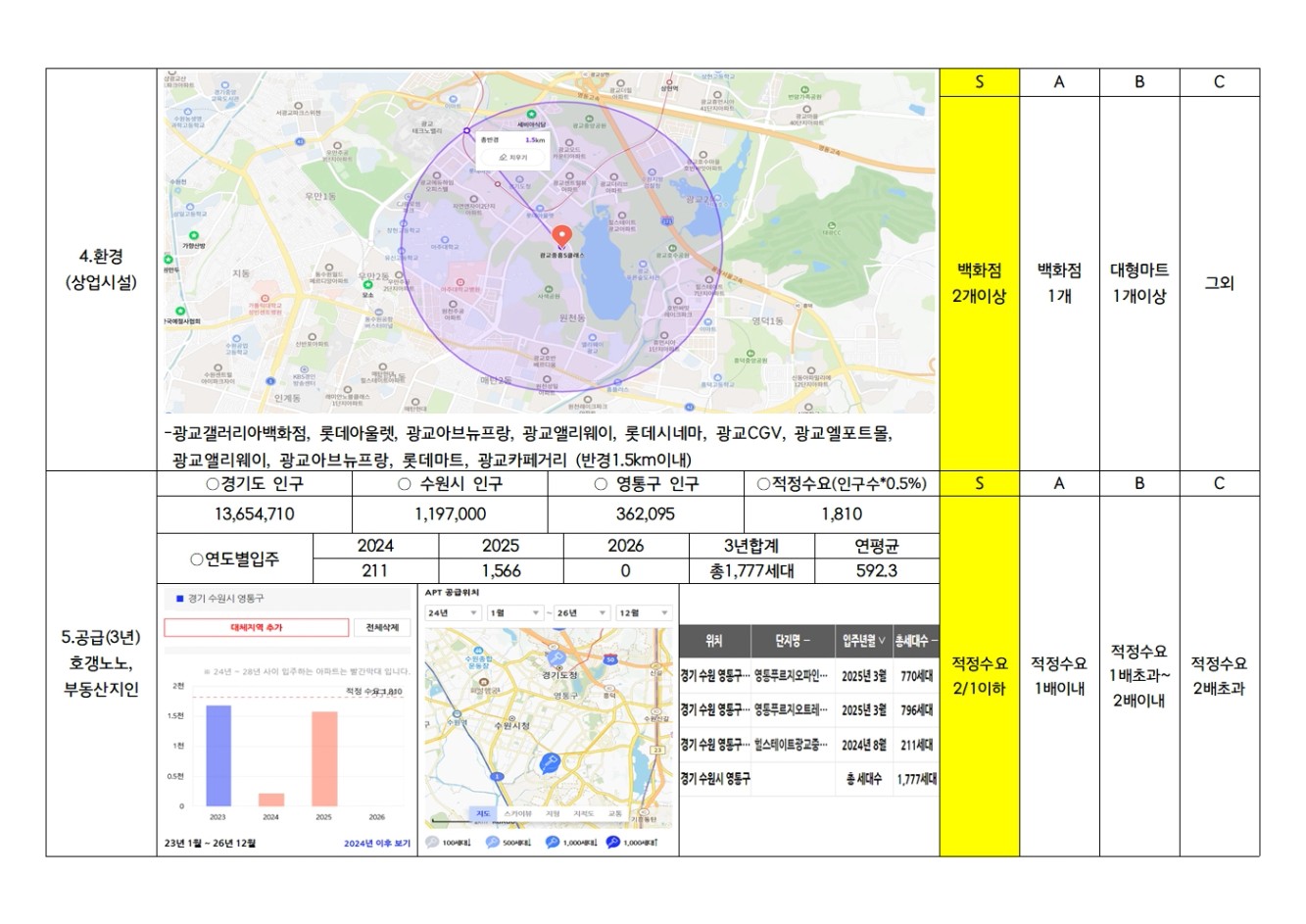Click the 1.5km radius value in popup
Image resolution: width=1306 pixels, height=924 pixels.
(x=535, y=140)
